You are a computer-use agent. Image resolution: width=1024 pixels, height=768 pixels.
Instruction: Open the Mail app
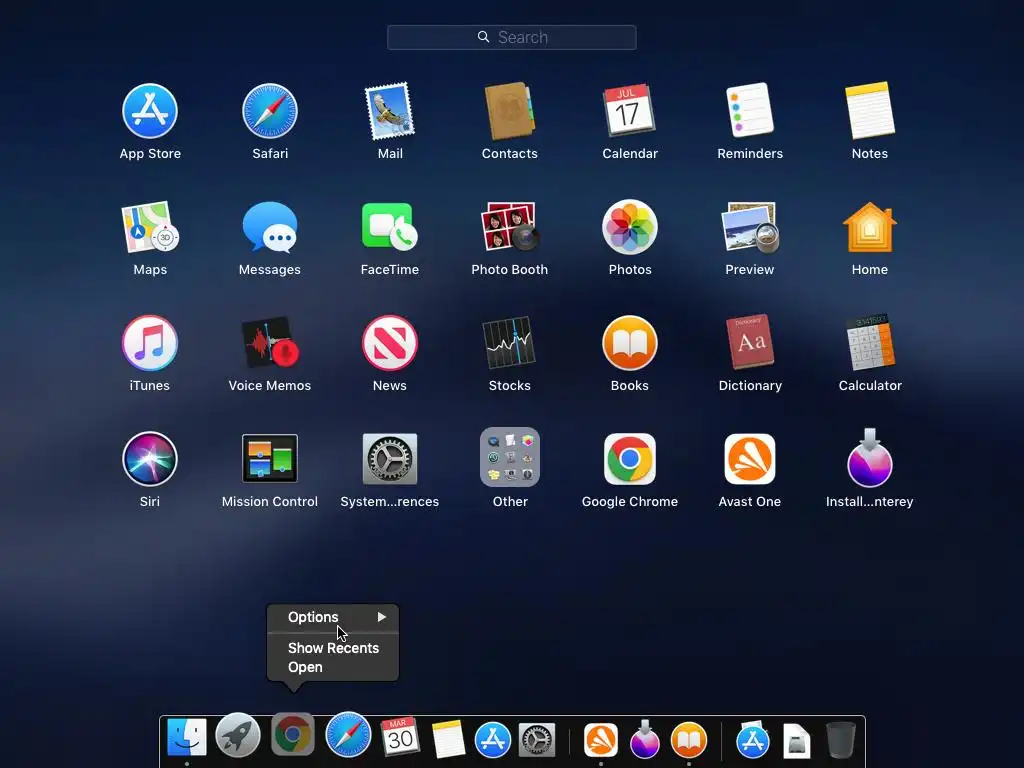[x=390, y=111]
